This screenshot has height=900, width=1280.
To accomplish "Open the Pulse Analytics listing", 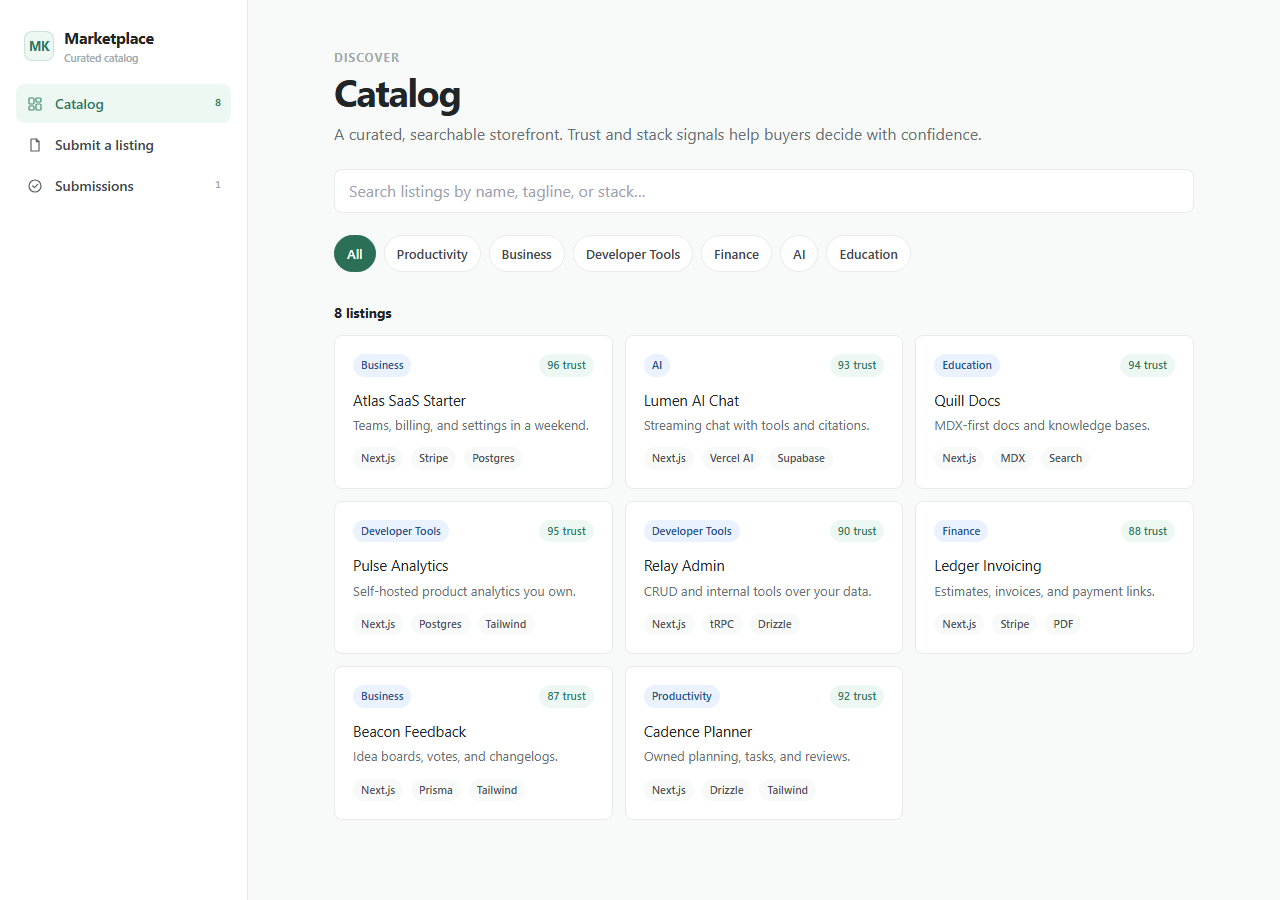I will (473, 577).
